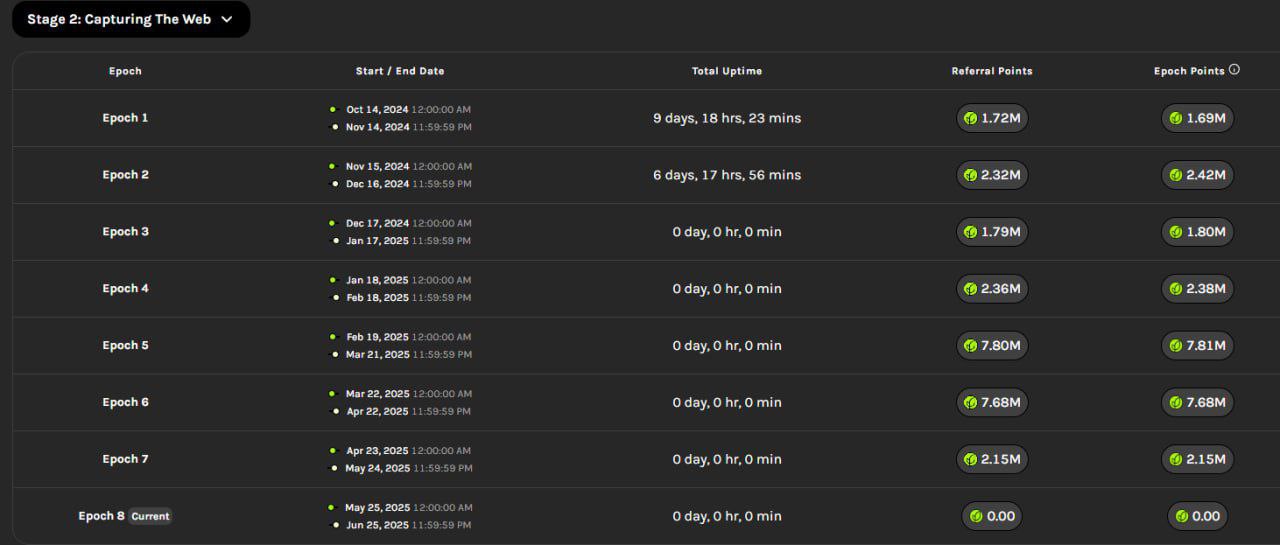
Task: Click the leaf icon in Epoch 5 referral points
Action: [x=970, y=346]
